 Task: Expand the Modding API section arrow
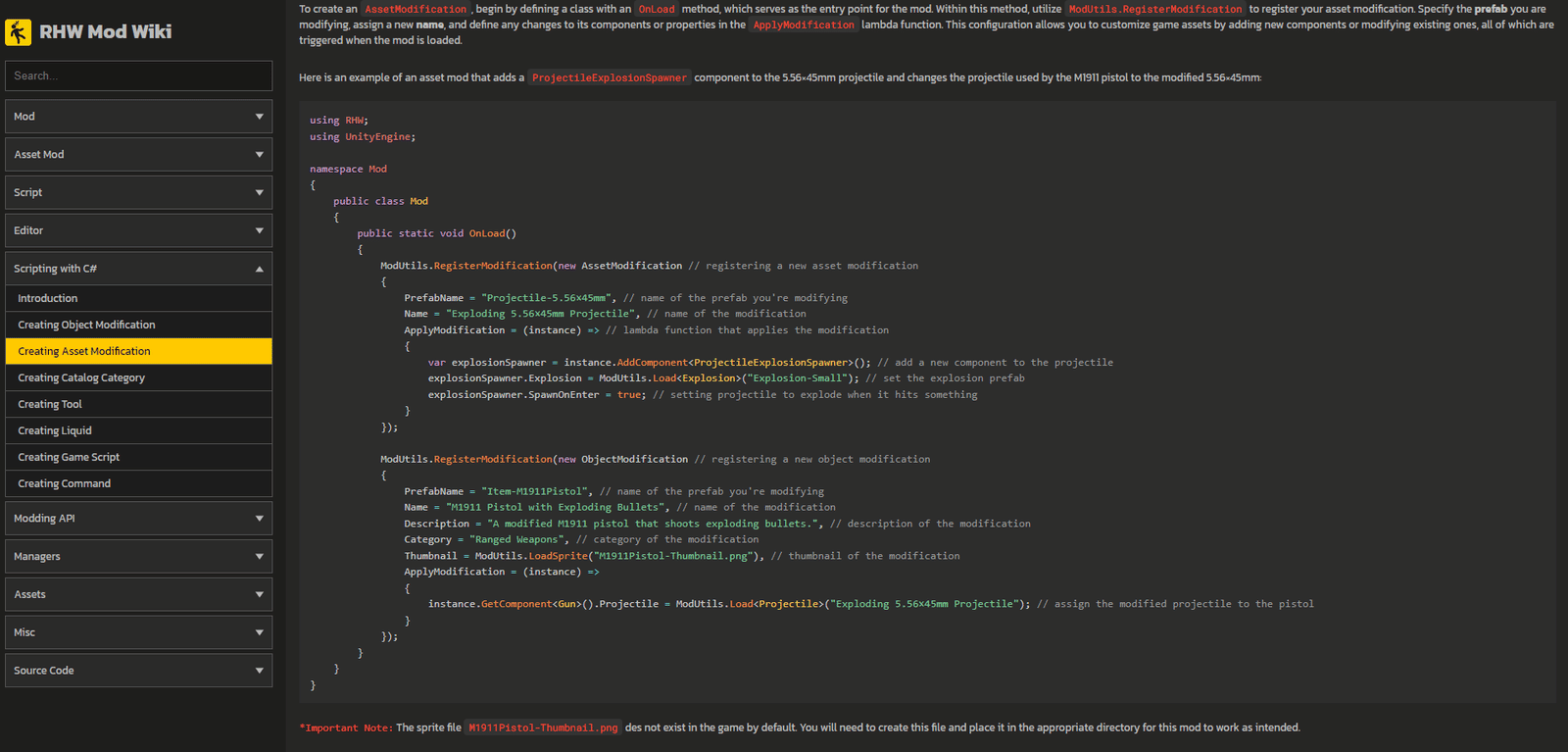[260, 519]
